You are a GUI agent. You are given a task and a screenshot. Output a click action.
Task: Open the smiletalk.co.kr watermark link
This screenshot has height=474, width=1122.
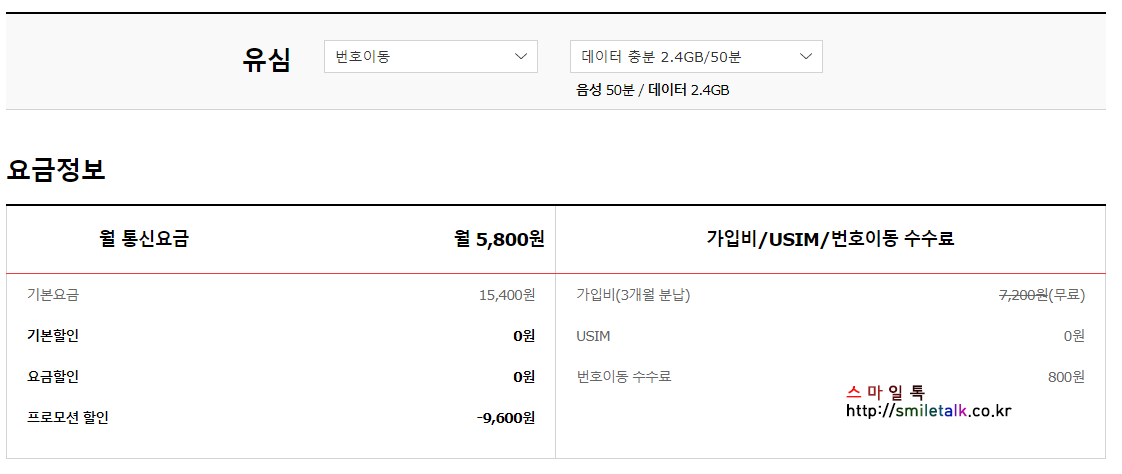click(x=928, y=411)
